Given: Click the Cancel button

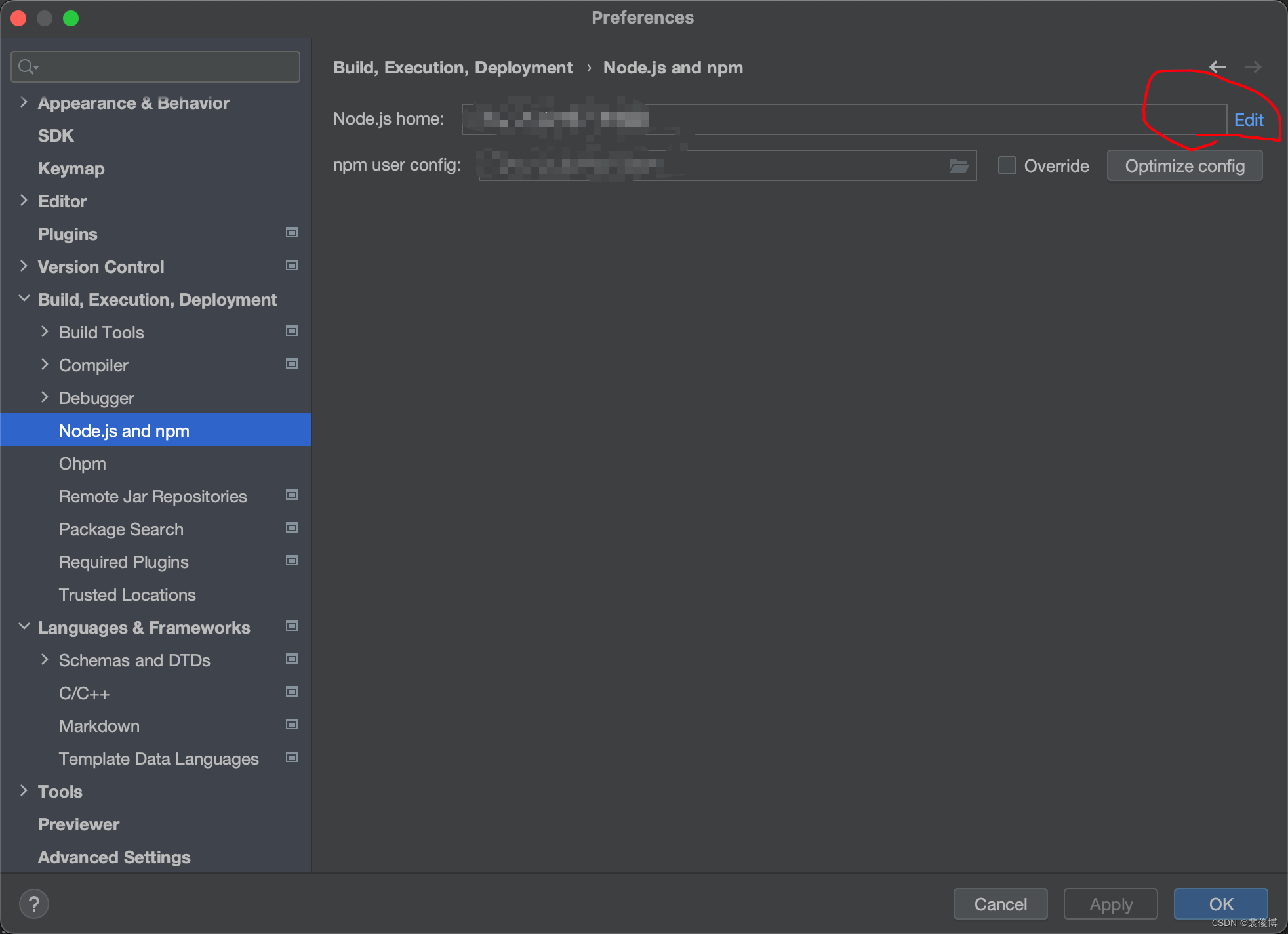Looking at the screenshot, I should [x=1000, y=904].
